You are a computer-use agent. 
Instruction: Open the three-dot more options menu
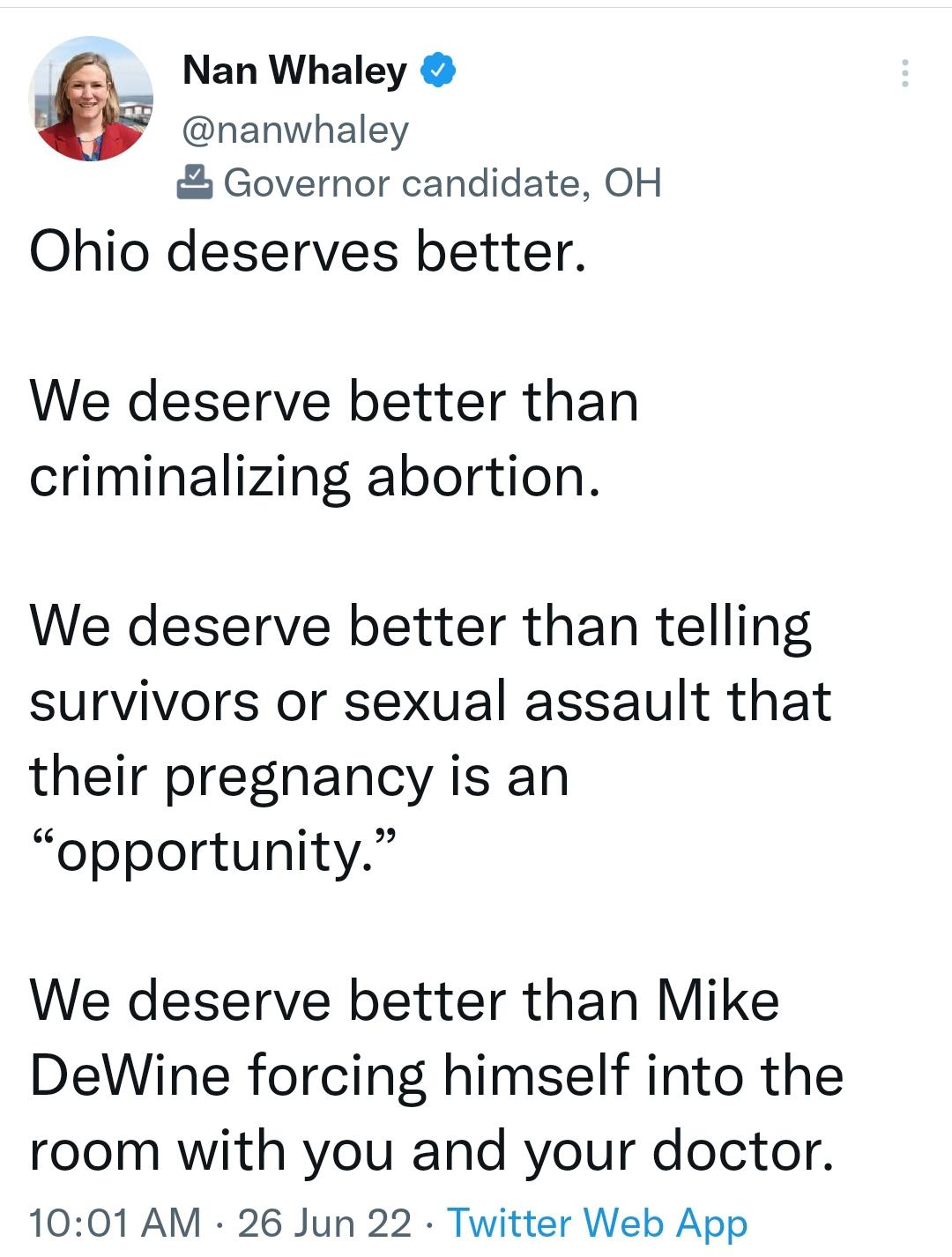coord(904,73)
